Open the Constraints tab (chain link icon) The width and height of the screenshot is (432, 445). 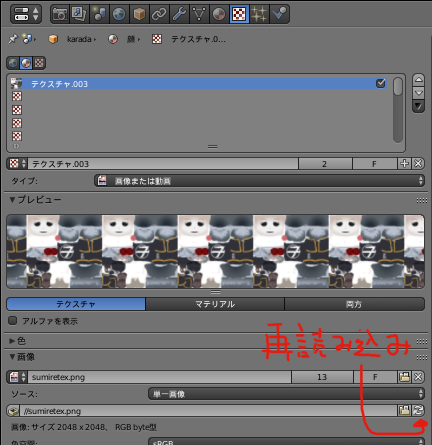tap(159, 14)
